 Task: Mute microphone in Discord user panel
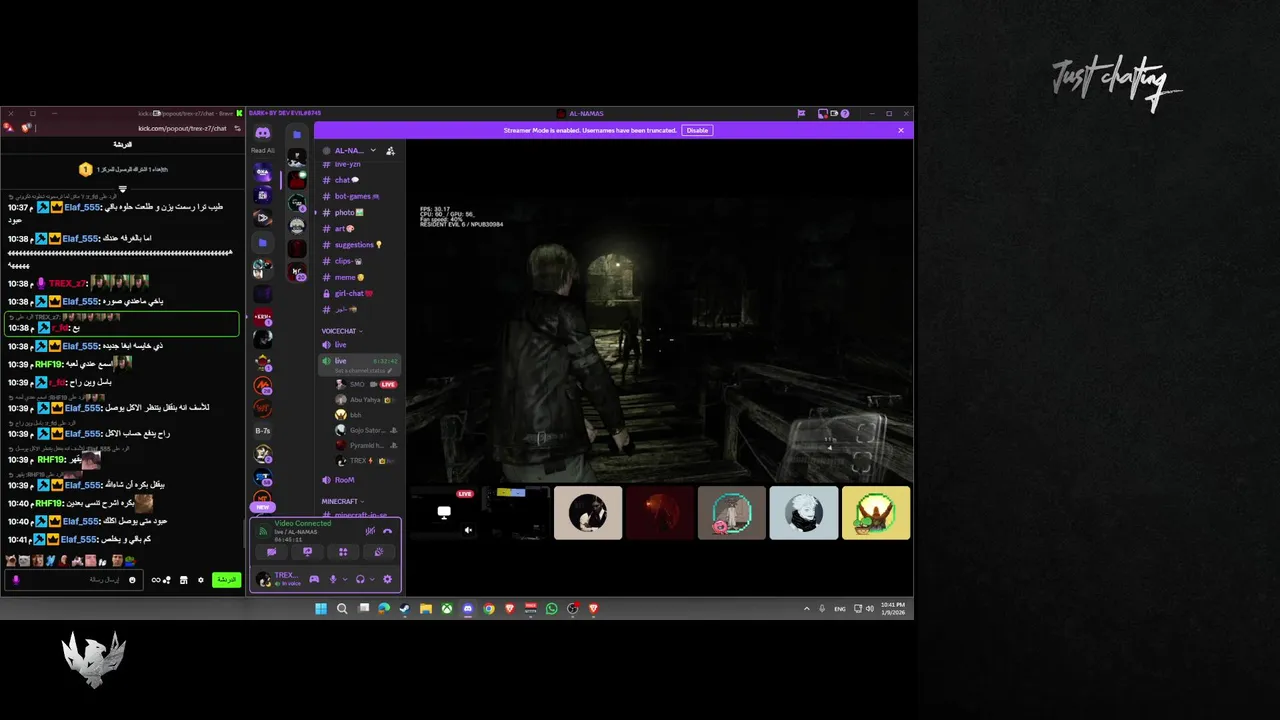coord(333,579)
